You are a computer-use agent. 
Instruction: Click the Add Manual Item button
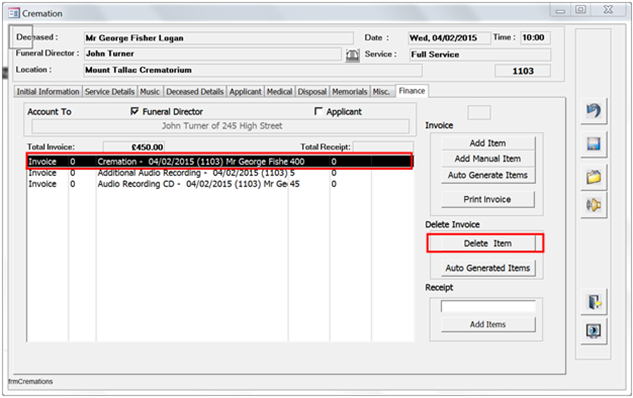488,159
